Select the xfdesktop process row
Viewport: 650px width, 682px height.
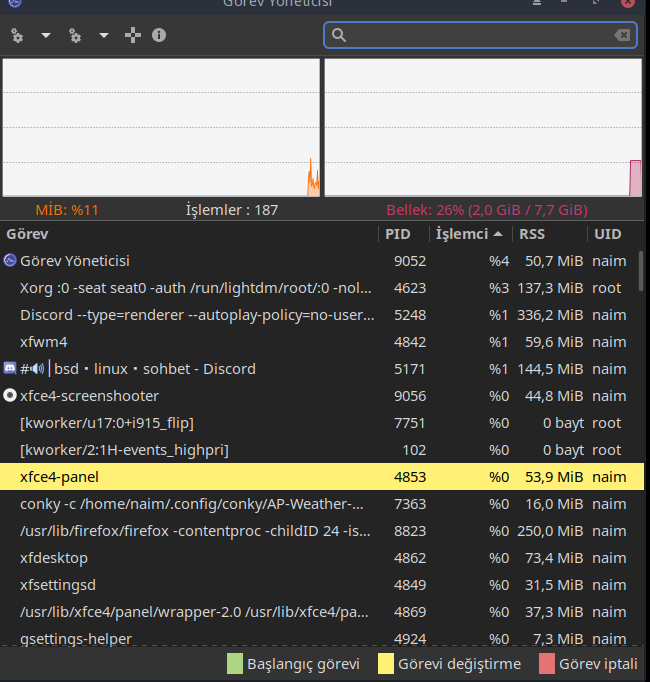(x=200, y=558)
